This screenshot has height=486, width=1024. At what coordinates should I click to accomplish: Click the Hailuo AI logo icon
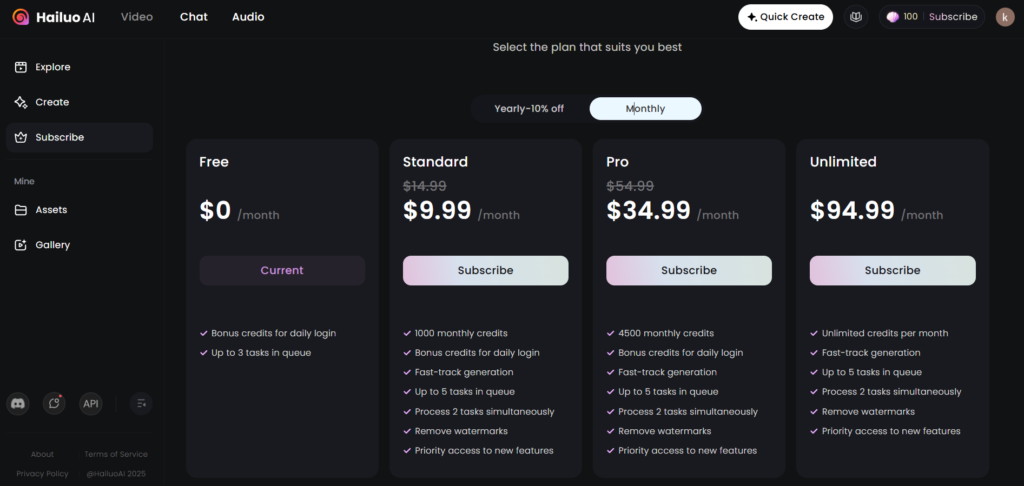click(20, 17)
